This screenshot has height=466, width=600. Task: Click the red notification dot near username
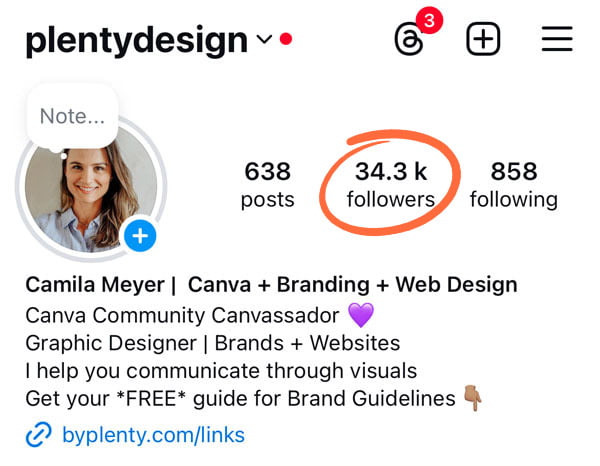pyautogui.click(x=286, y=39)
